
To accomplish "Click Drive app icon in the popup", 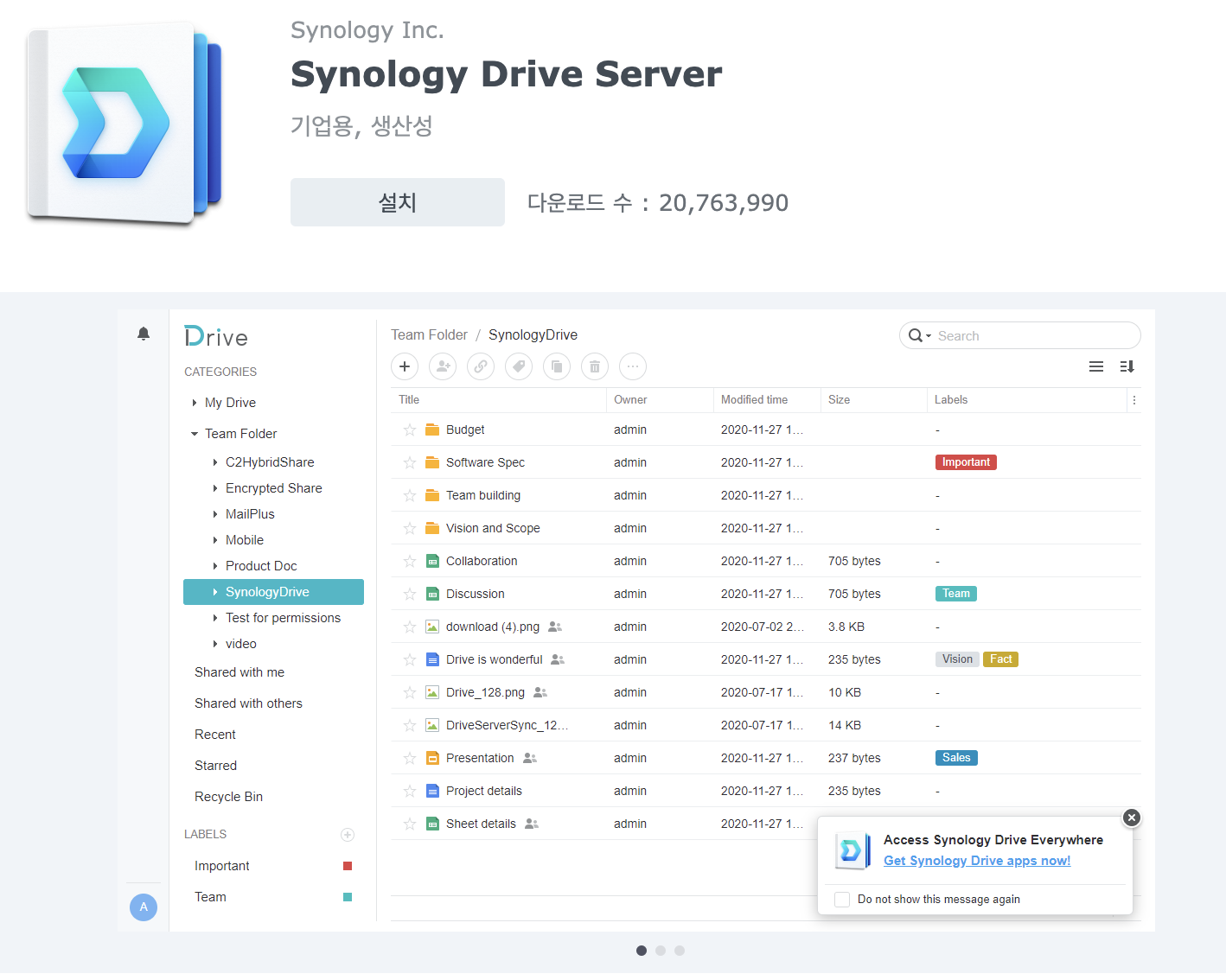I will point(852,851).
